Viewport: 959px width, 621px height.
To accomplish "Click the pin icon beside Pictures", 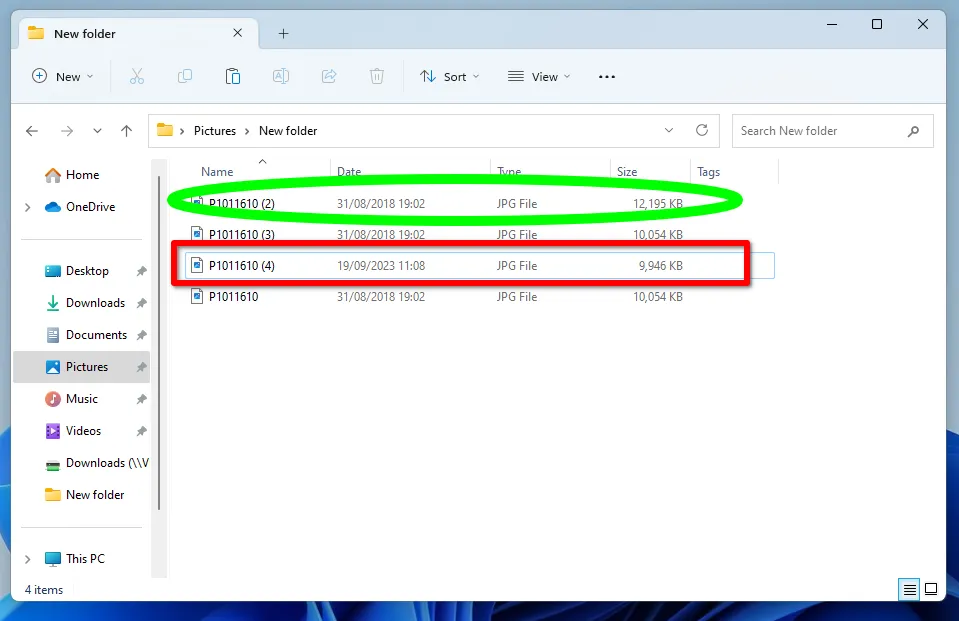I will click(x=141, y=367).
